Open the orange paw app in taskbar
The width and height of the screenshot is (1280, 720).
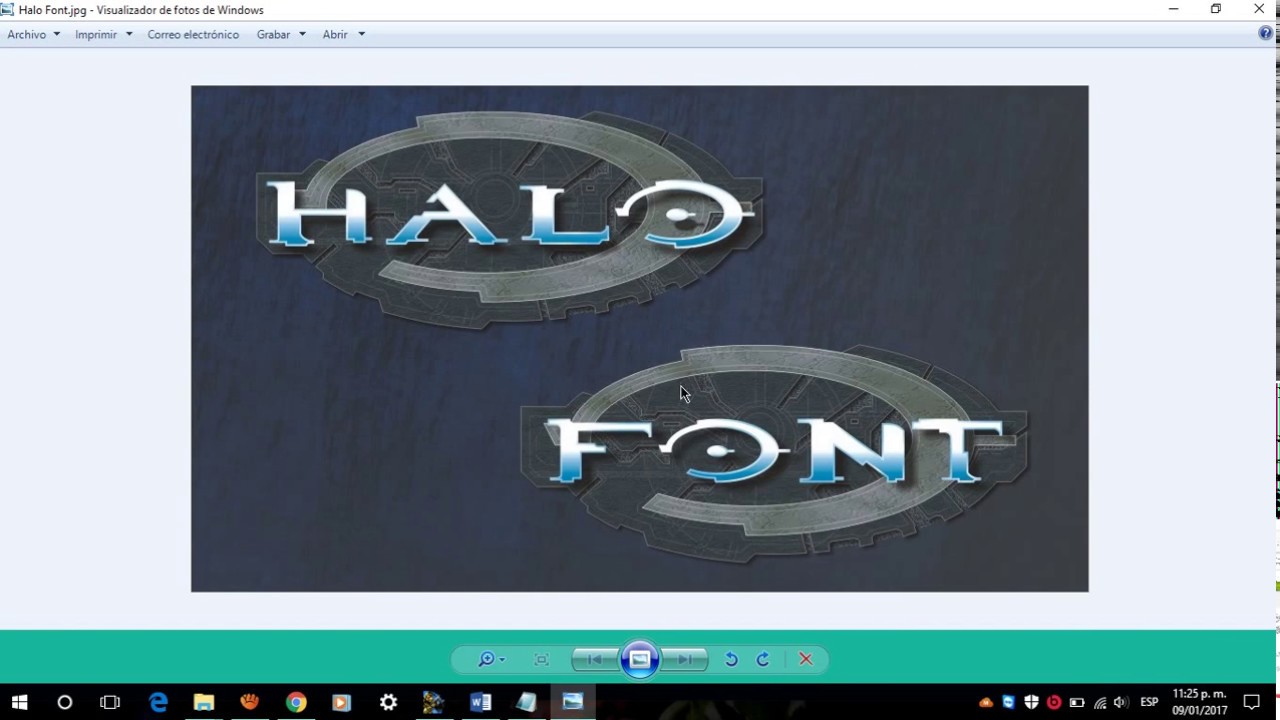point(250,702)
